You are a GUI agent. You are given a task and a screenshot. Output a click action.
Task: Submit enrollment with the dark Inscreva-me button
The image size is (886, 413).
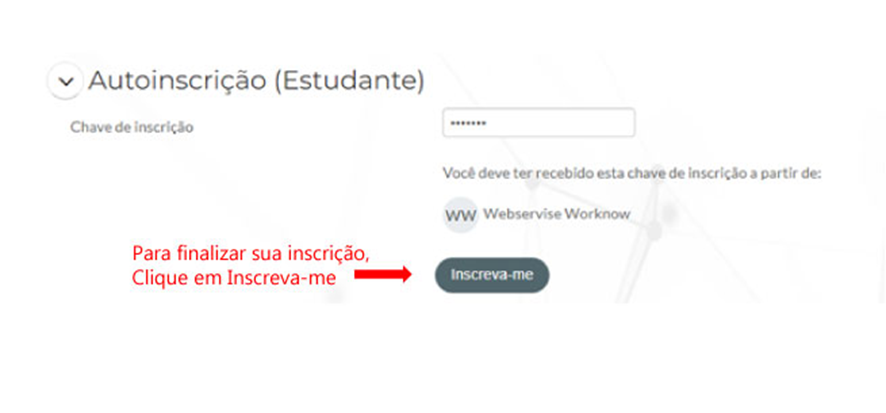click(492, 275)
